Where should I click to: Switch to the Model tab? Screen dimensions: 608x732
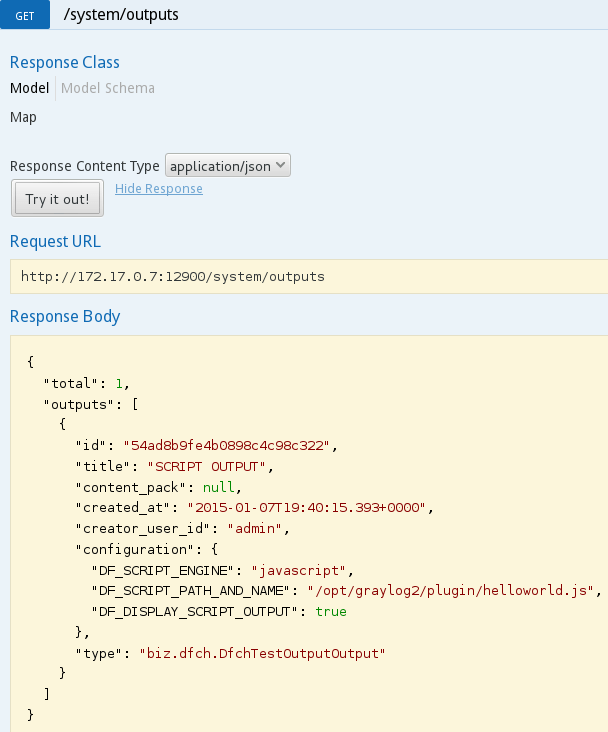click(x=29, y=88)
